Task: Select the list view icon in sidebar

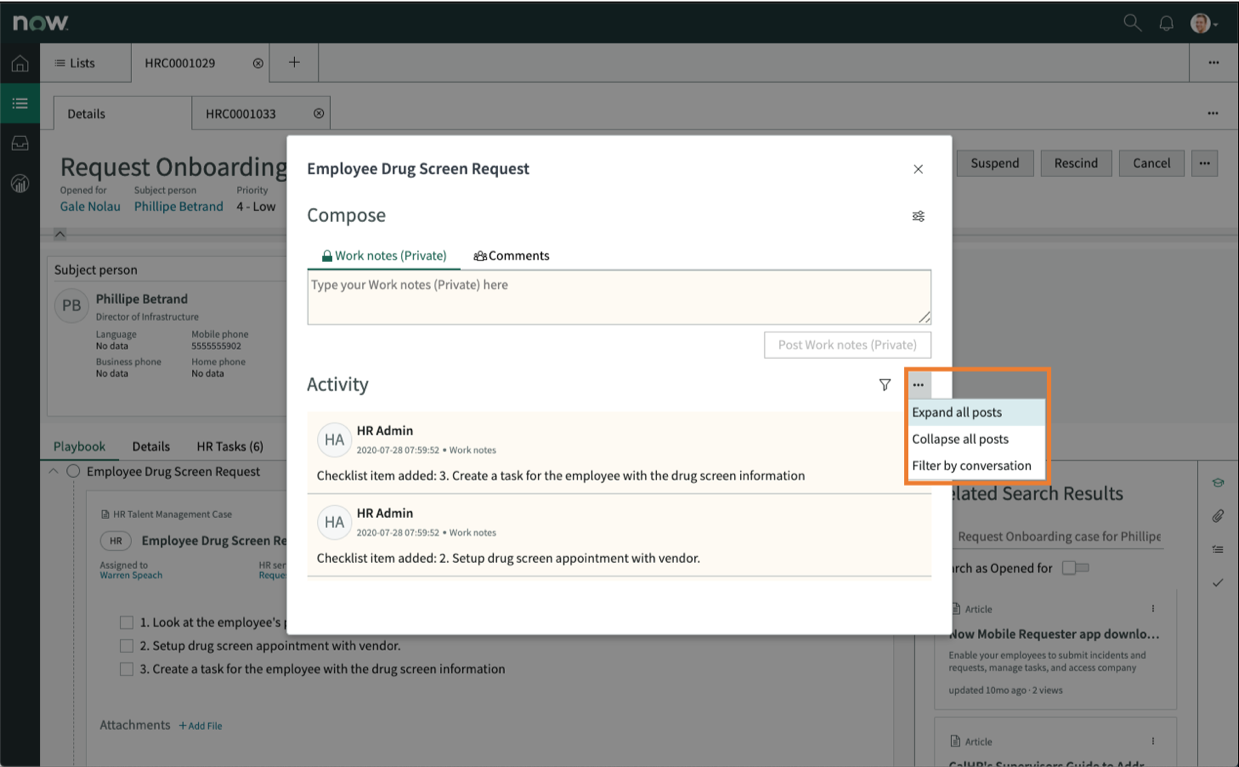Action: point(20,103)
